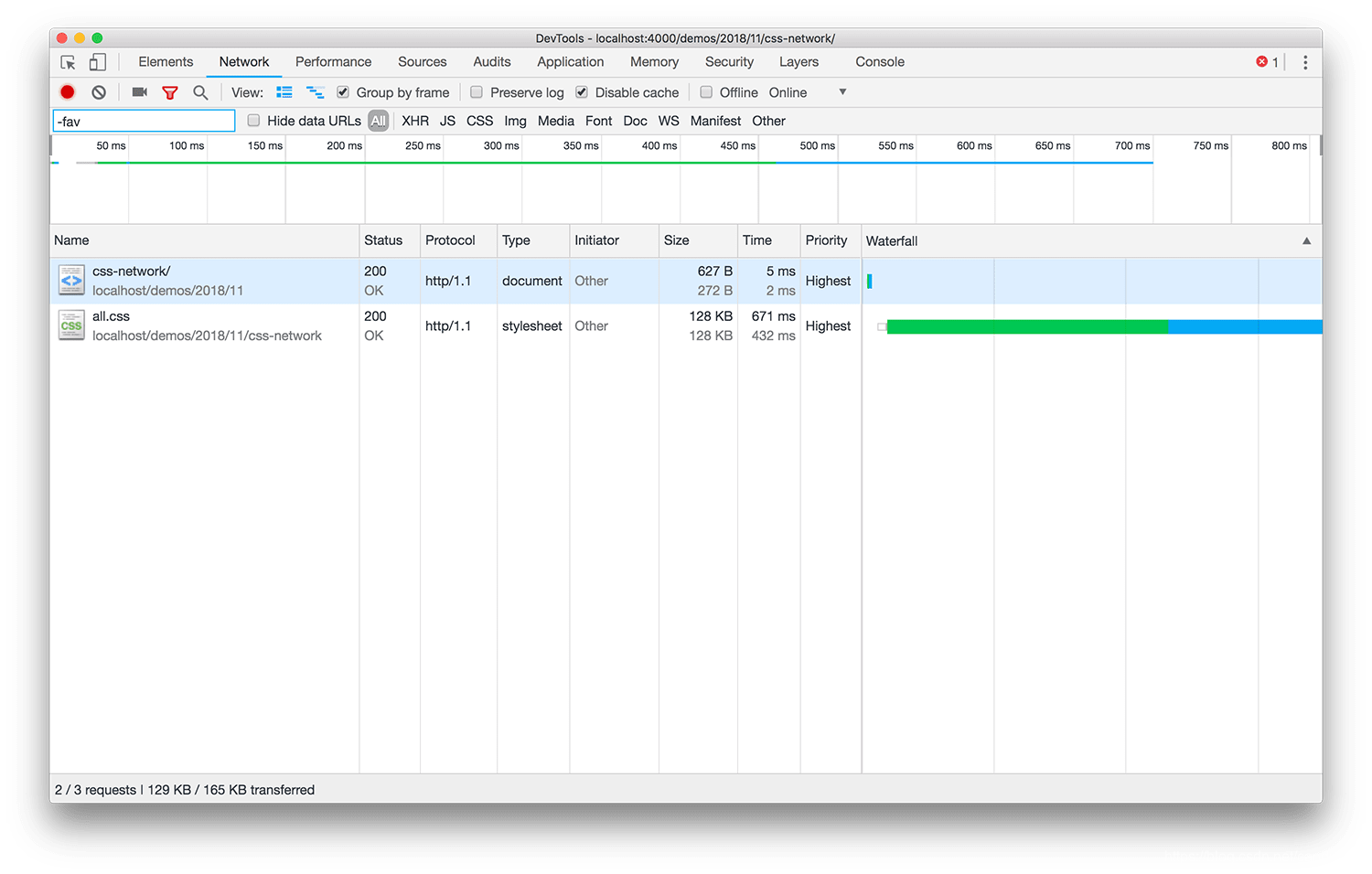Screen dimensions: 1372x874
Task: Filter requests by Media
Action: (x=556, y=121)
